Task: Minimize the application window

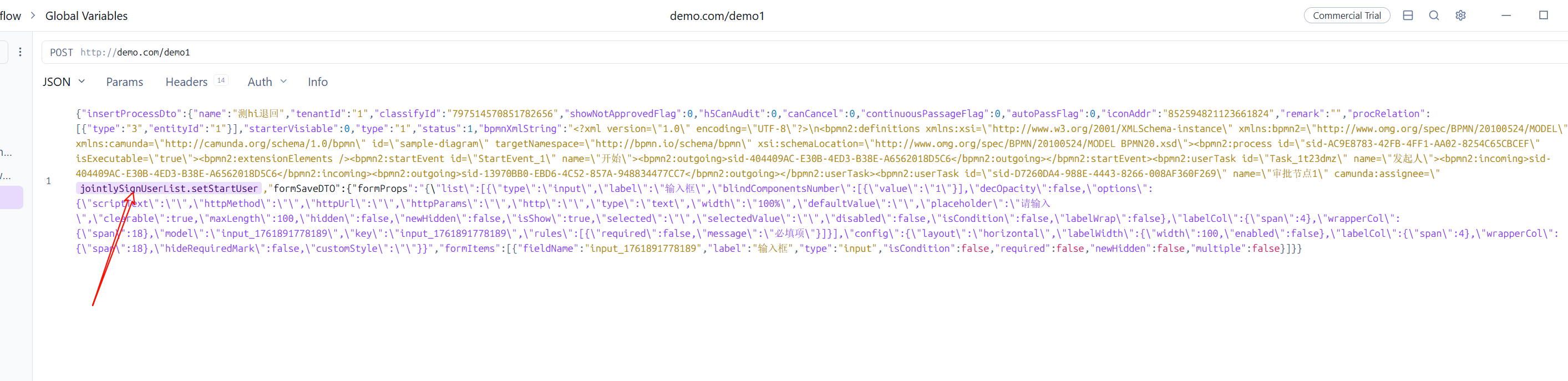Action: (1506, 16)
